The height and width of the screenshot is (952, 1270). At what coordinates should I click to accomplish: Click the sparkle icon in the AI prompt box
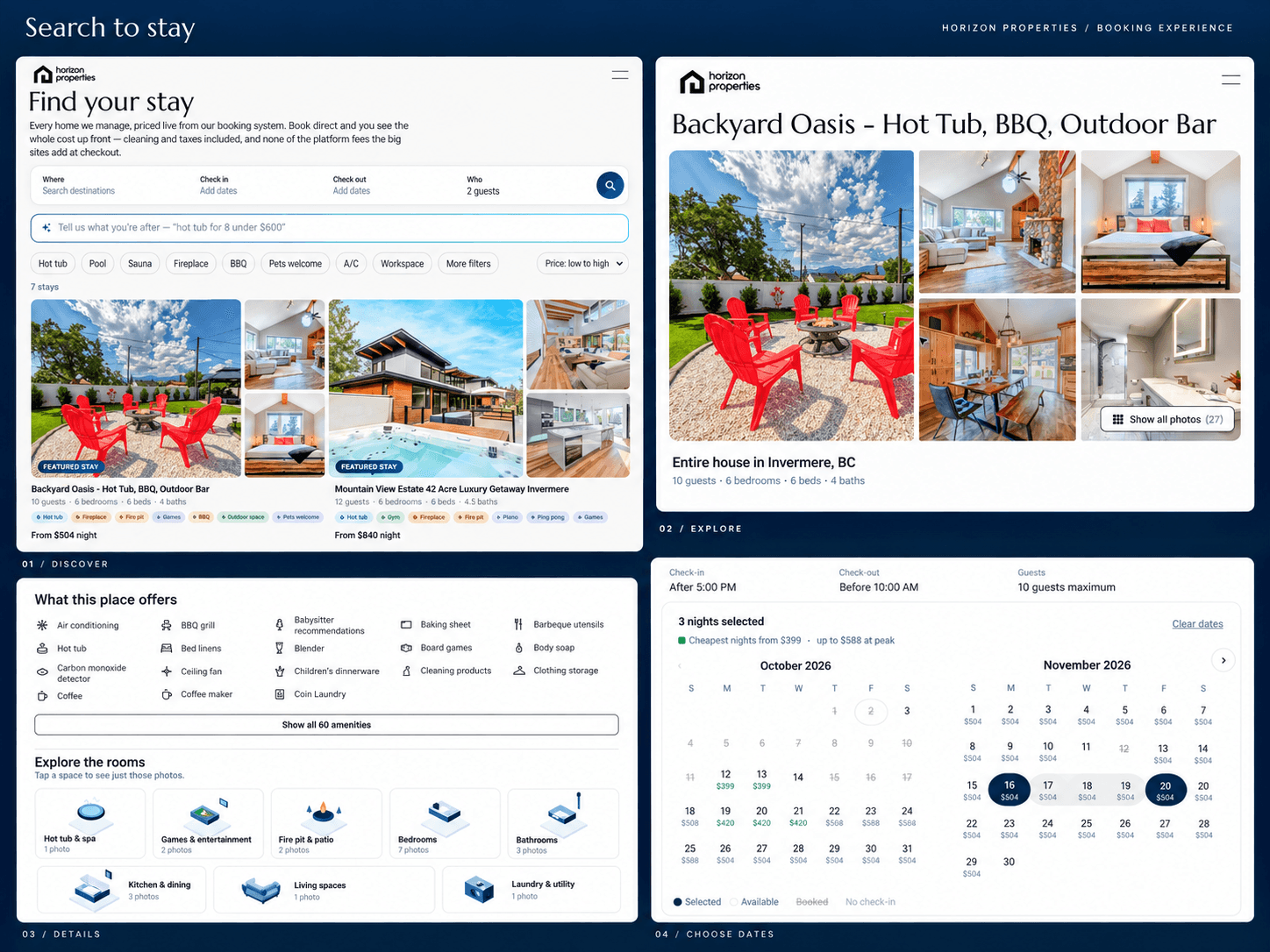46,227
